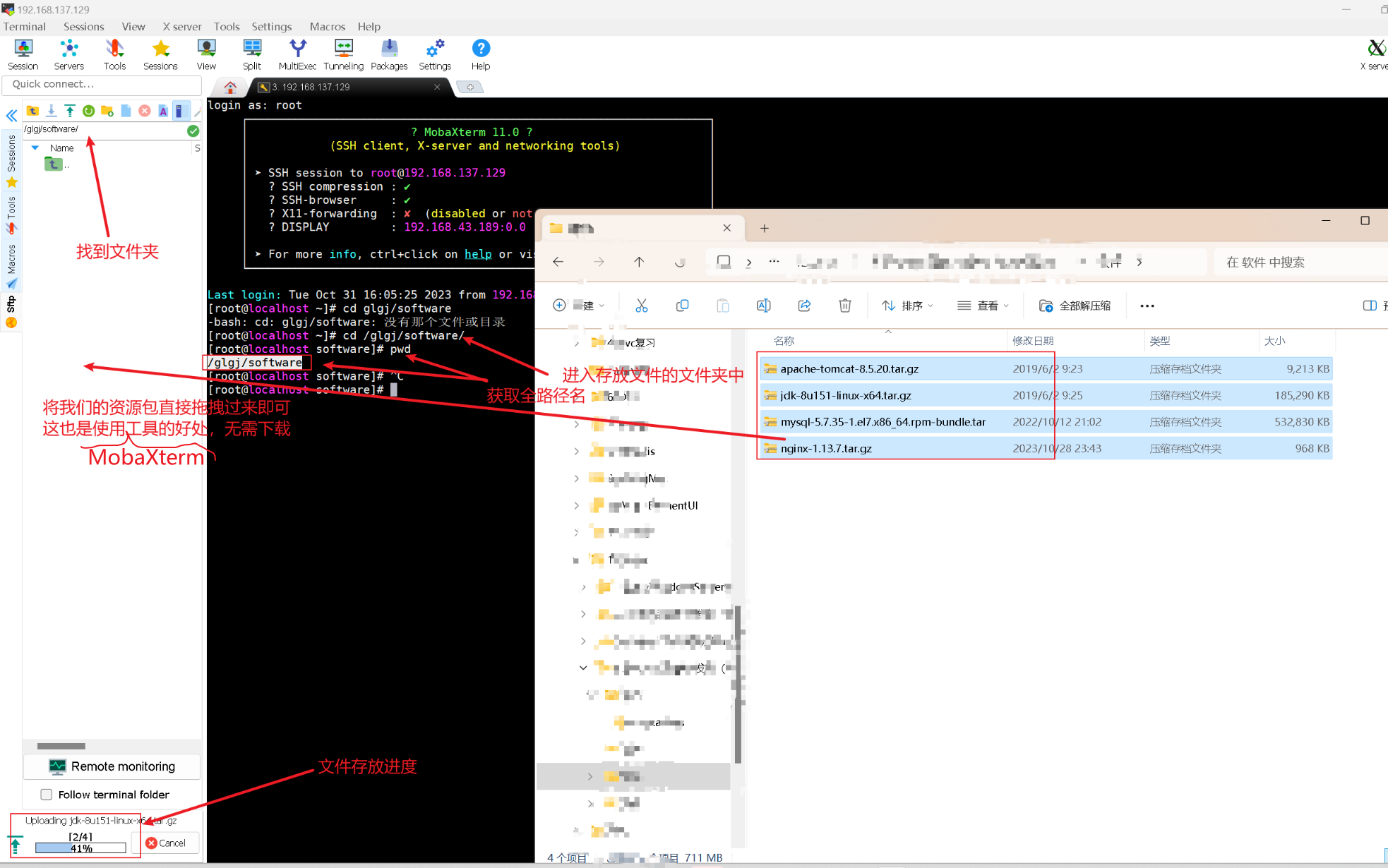Launch MultiExec mode
Image resolution: width=1388 pixels, height=868 pixels.
click(x=297, y=53)
